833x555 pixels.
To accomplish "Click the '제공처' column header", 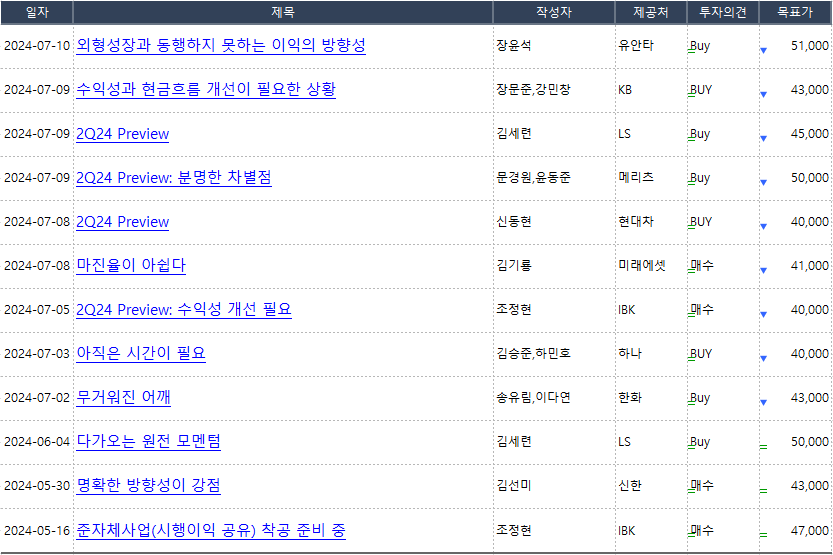I will [651, 12].
